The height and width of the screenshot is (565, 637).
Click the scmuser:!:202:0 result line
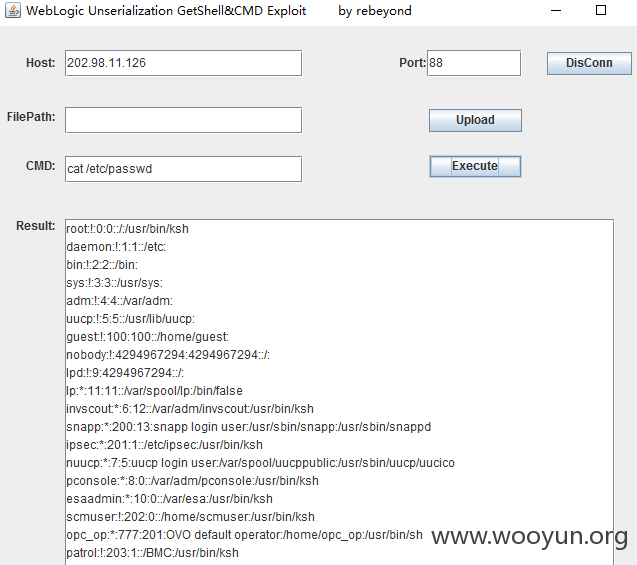pos(191,517)
